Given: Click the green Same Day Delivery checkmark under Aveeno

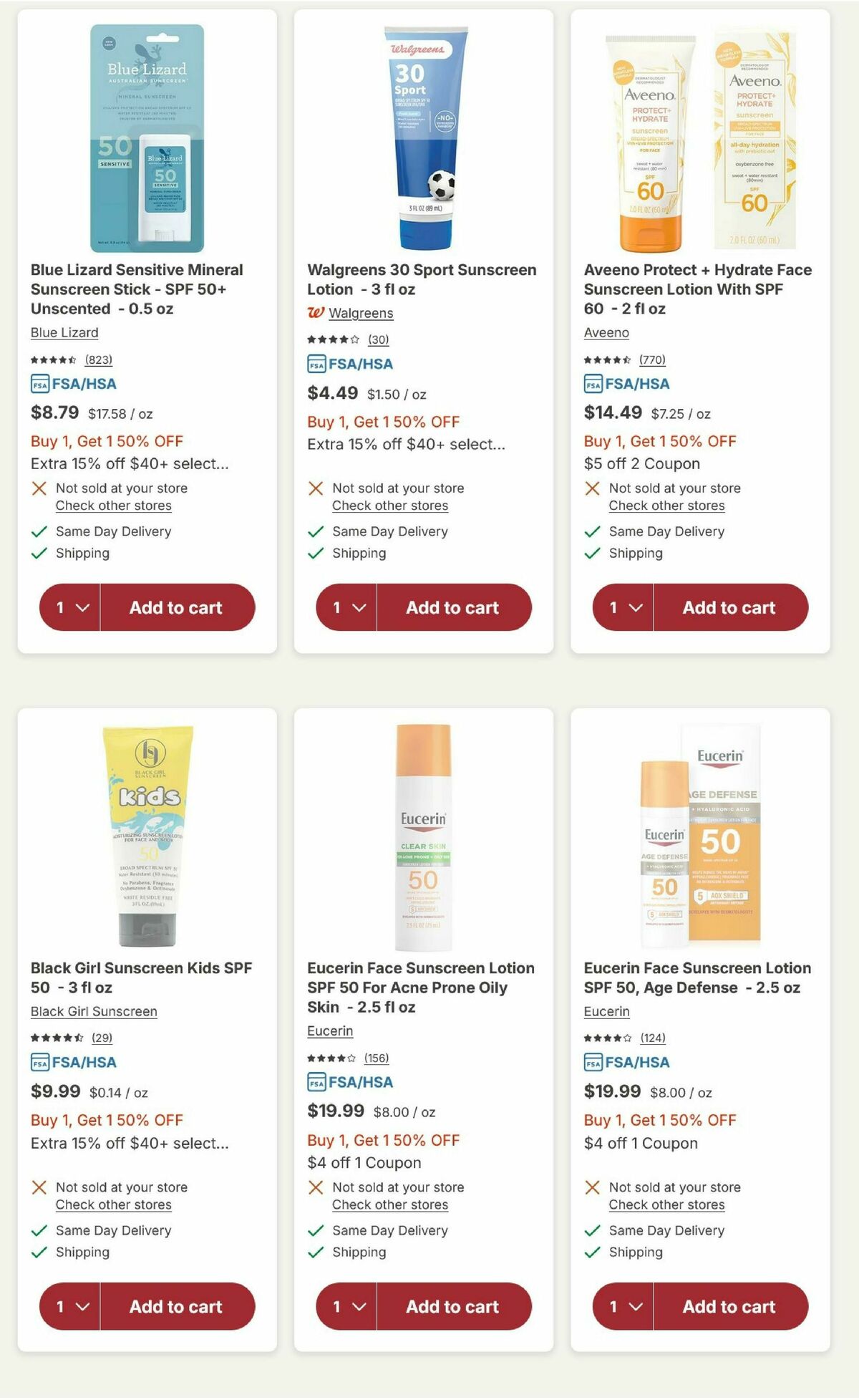Looking at the screenshot, I should [591, 531].
